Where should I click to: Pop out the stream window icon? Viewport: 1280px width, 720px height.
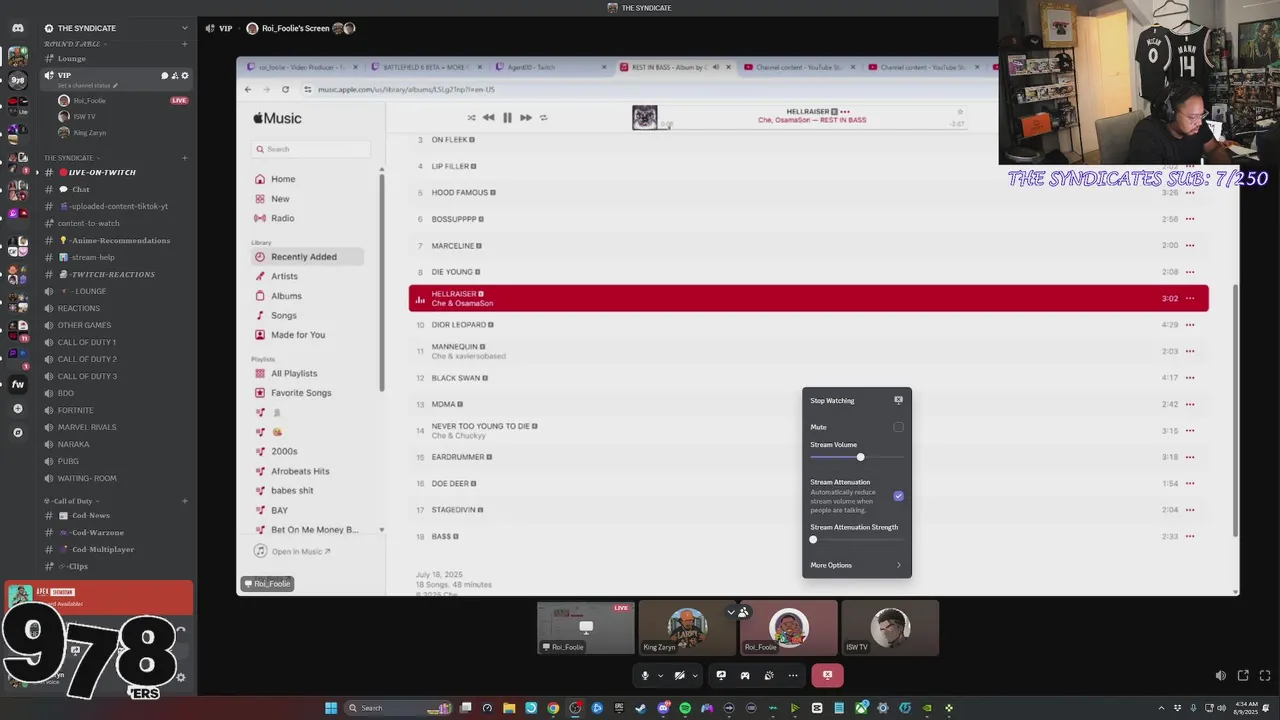1243,676
